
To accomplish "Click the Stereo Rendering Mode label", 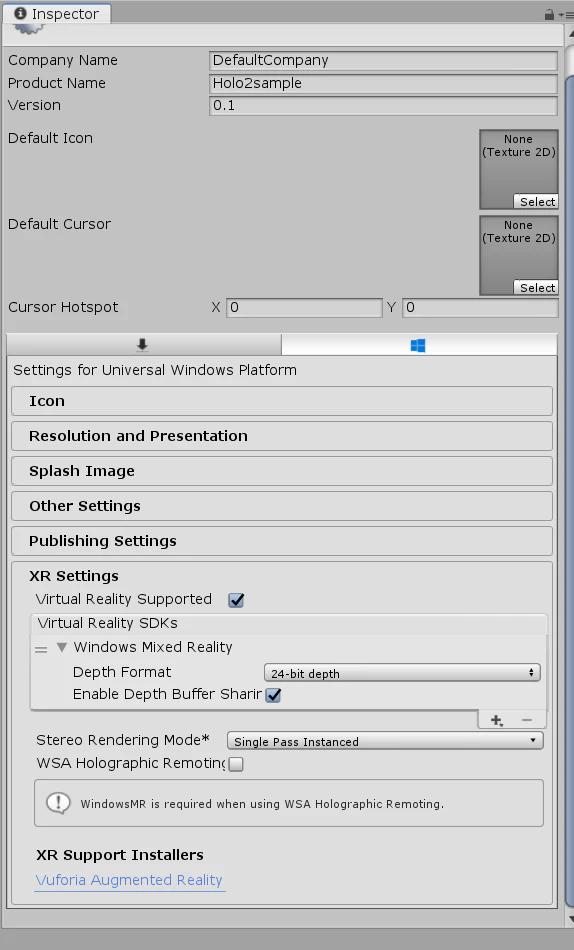I will tap(123, 740).
